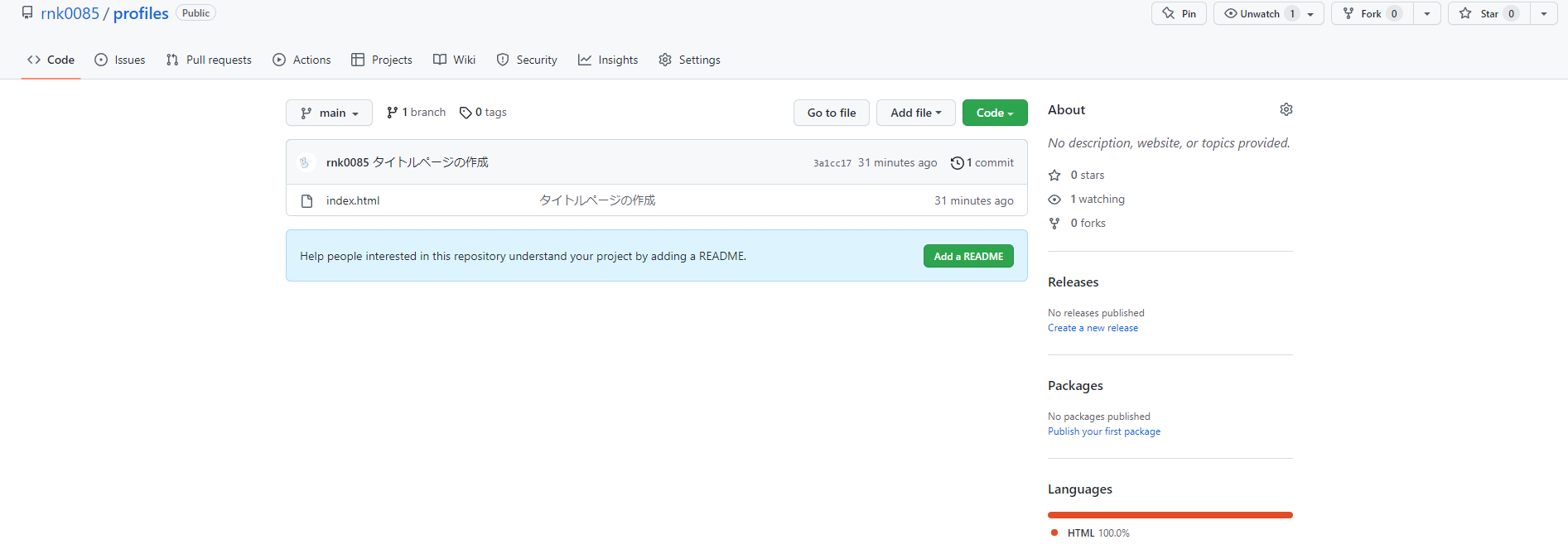The width and height of the screenshot is (1568, 554).
Task: Click Publish your first package link
Action: point(1104,431)
